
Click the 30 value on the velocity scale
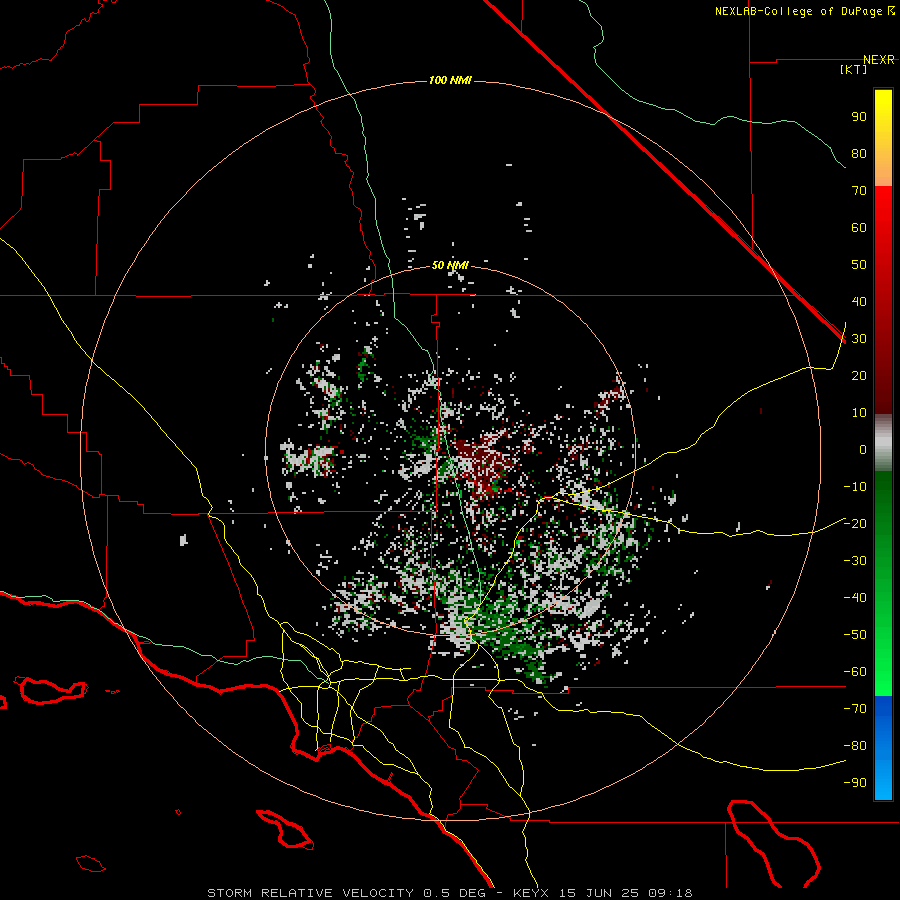[859, 339]
